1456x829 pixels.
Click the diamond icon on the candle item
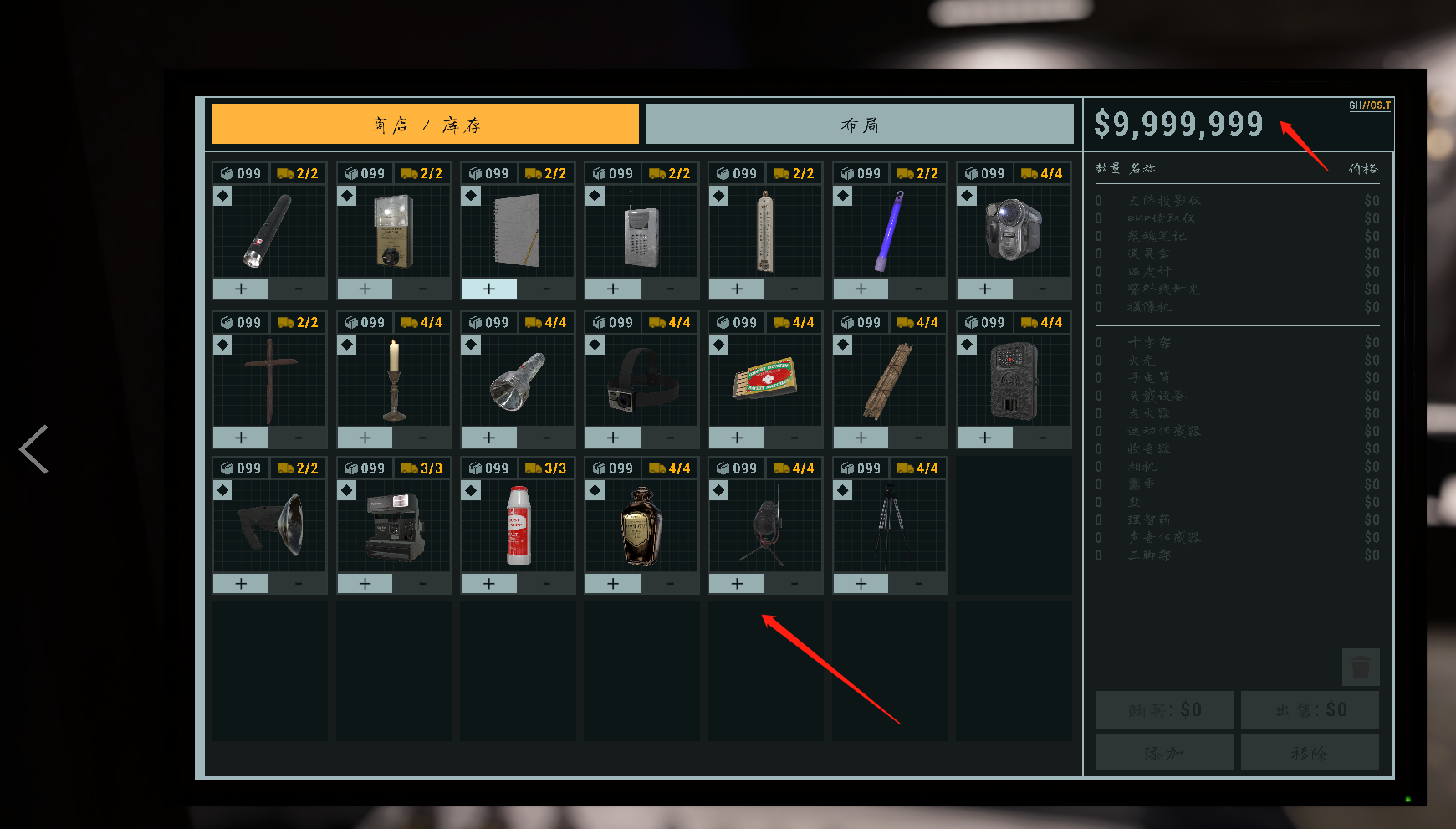click(347, 345)
